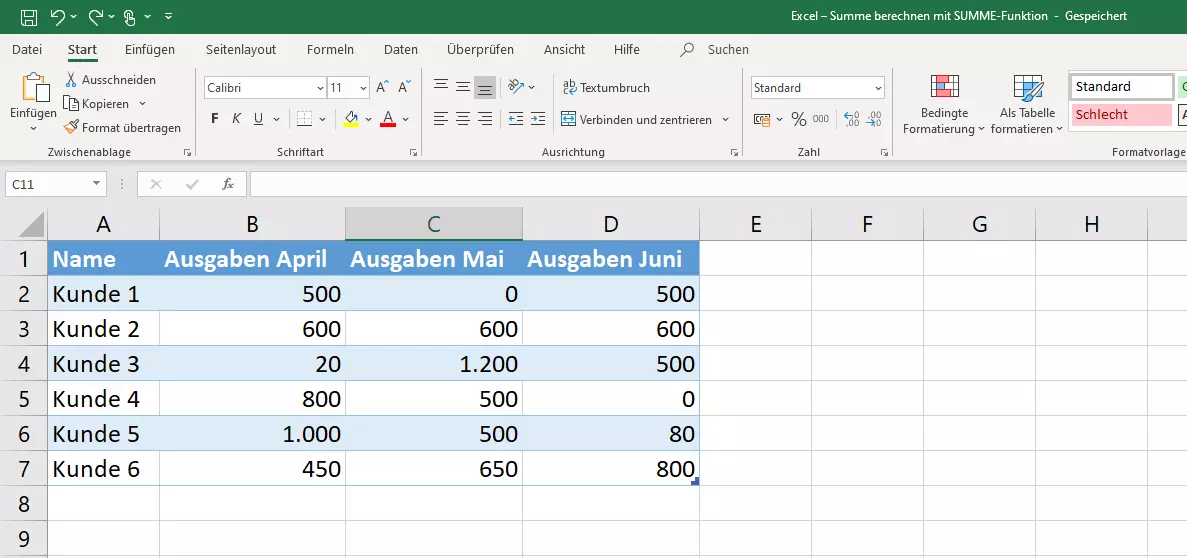1187x558 pixels.
Task: Remove a decimal place
Action: [x=874, y=119]
